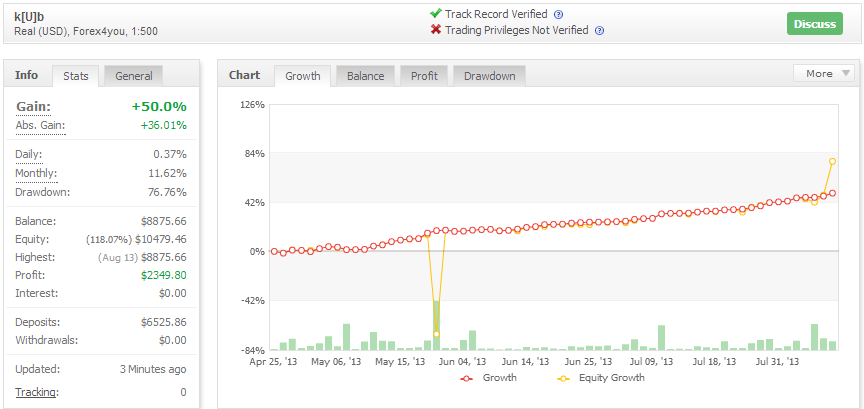The width and height of the screenshot is (864, 409).
Task: Click the tallest green volume bar
Action: (x=436, y=325)
